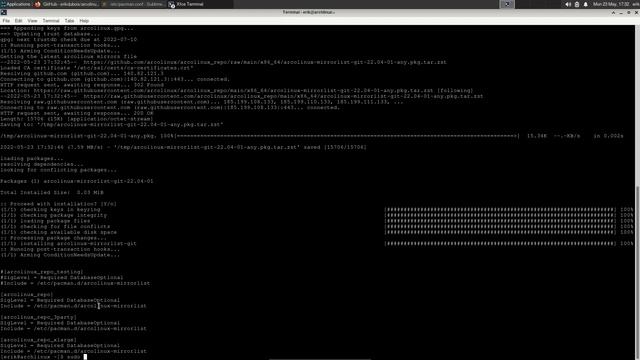Click the 'checking keys in keyring' progress bar

(x=500, y=209)
